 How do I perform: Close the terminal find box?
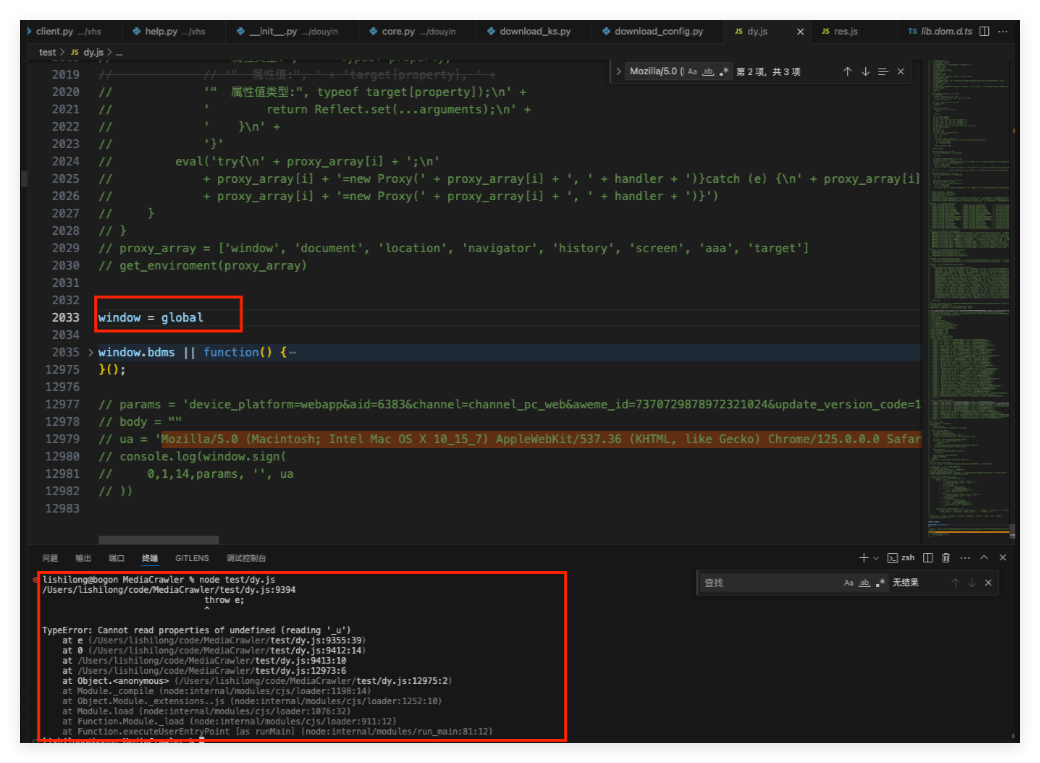988,583
